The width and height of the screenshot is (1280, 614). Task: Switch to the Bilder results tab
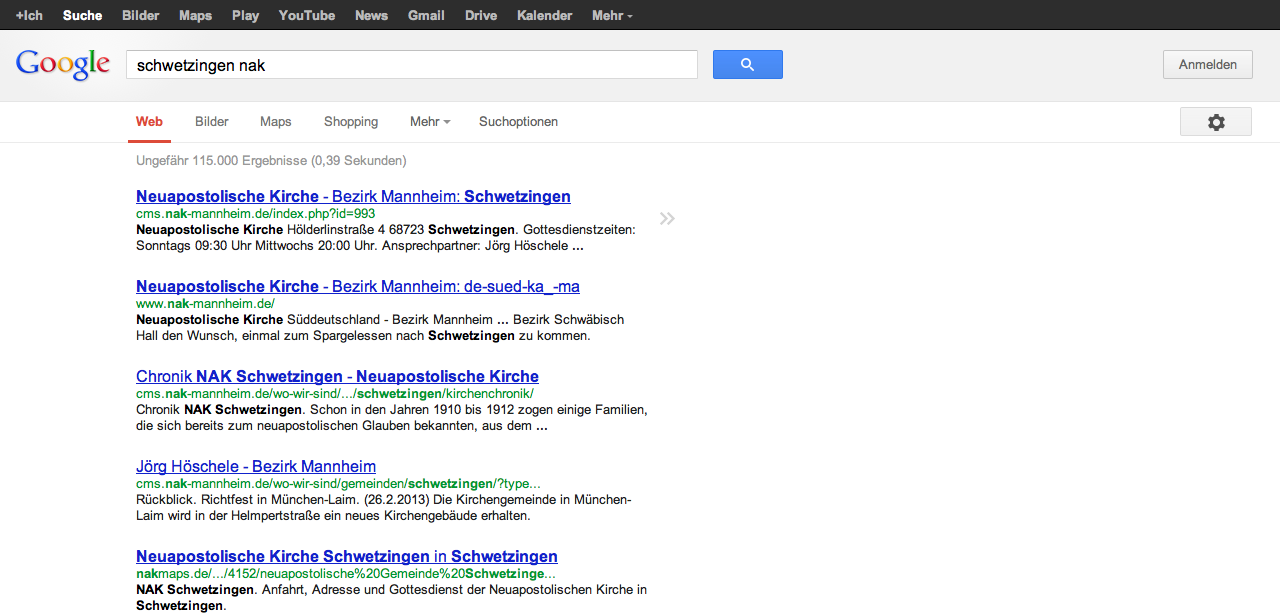[212, 122]
